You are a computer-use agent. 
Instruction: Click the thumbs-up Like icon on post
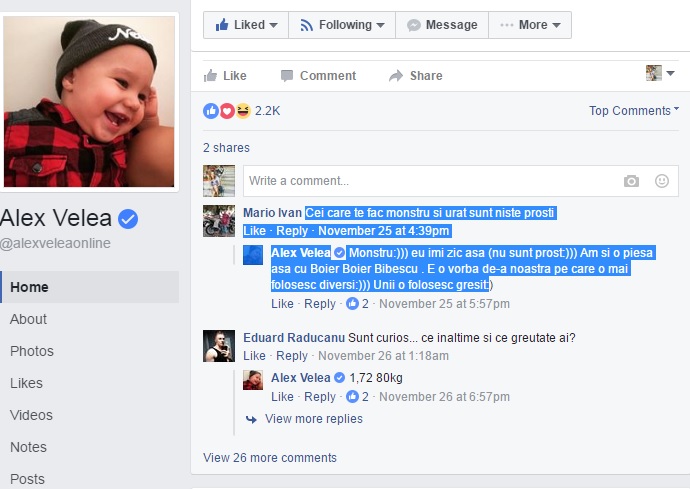coord(210,76)
